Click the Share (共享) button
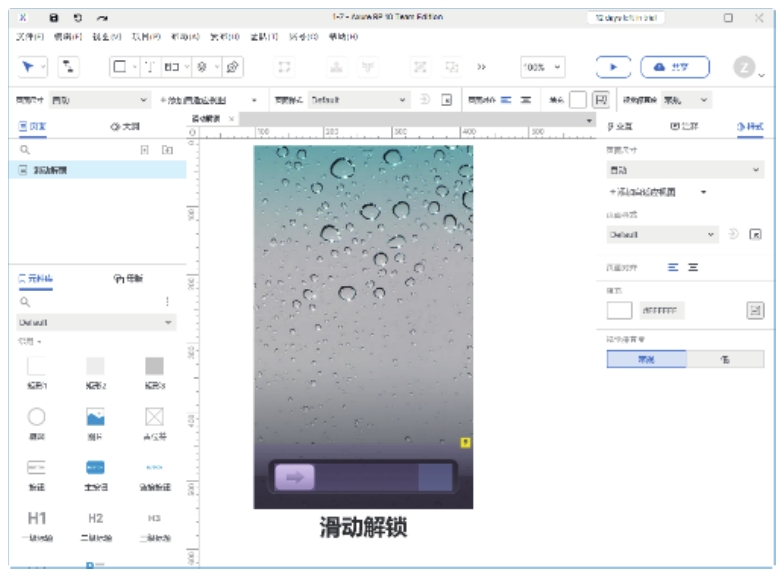This screenshot has height=572, width=780. click(675, 66)
